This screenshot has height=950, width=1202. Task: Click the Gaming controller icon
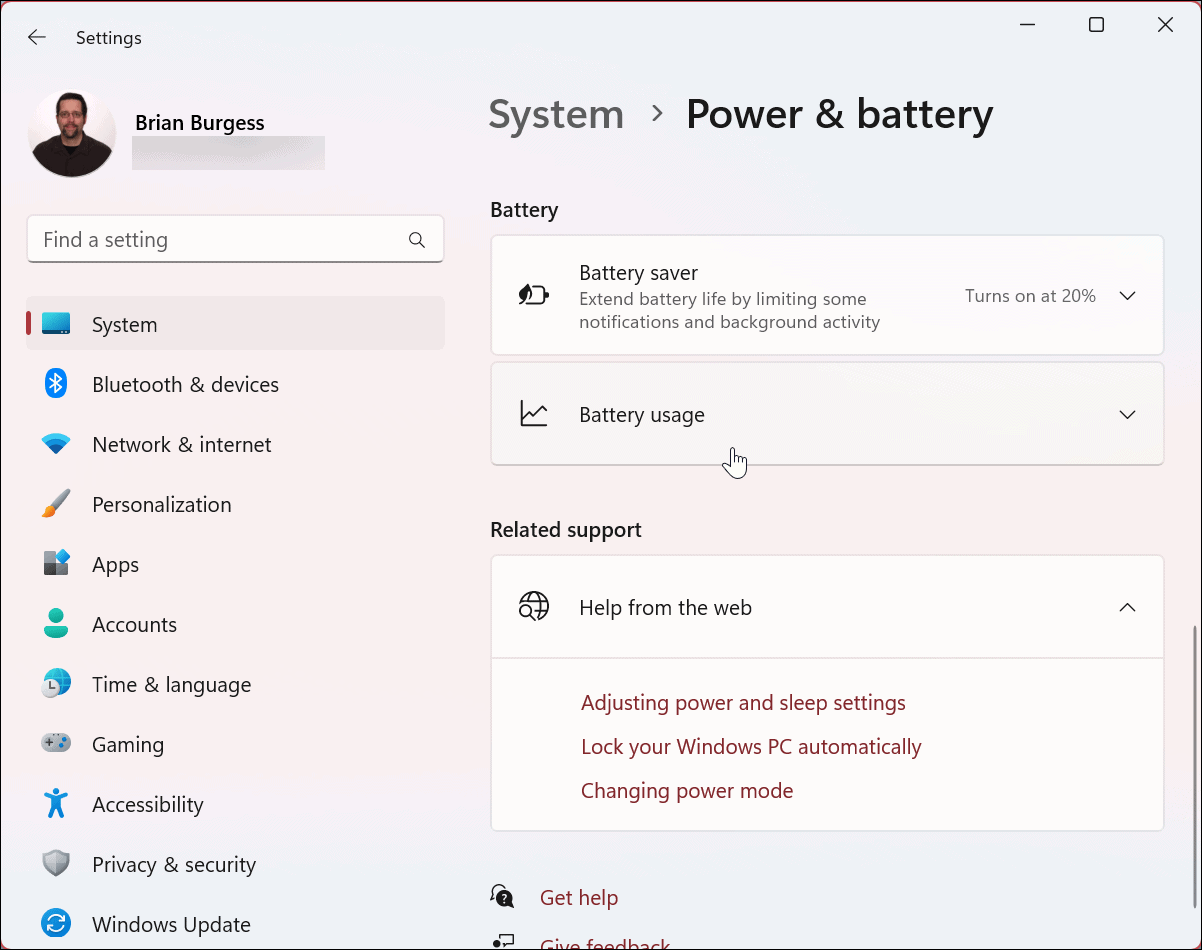56,744
